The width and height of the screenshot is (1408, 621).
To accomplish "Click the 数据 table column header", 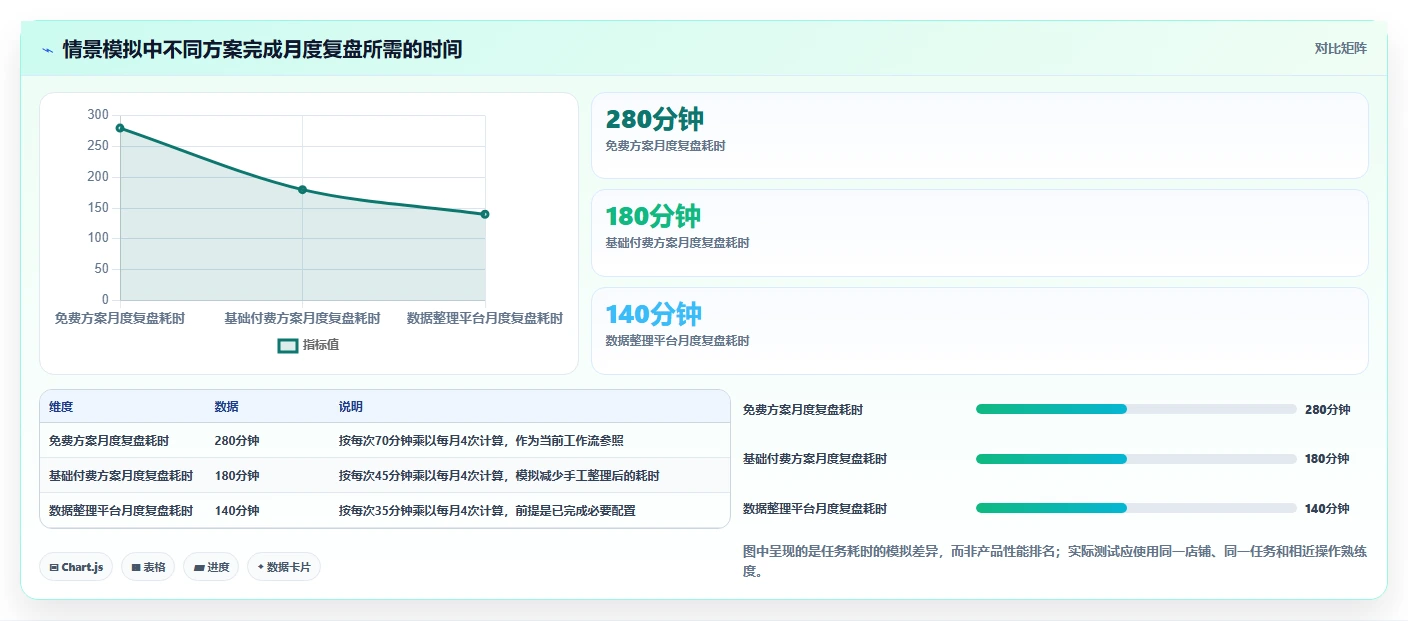I will point(226,407).
